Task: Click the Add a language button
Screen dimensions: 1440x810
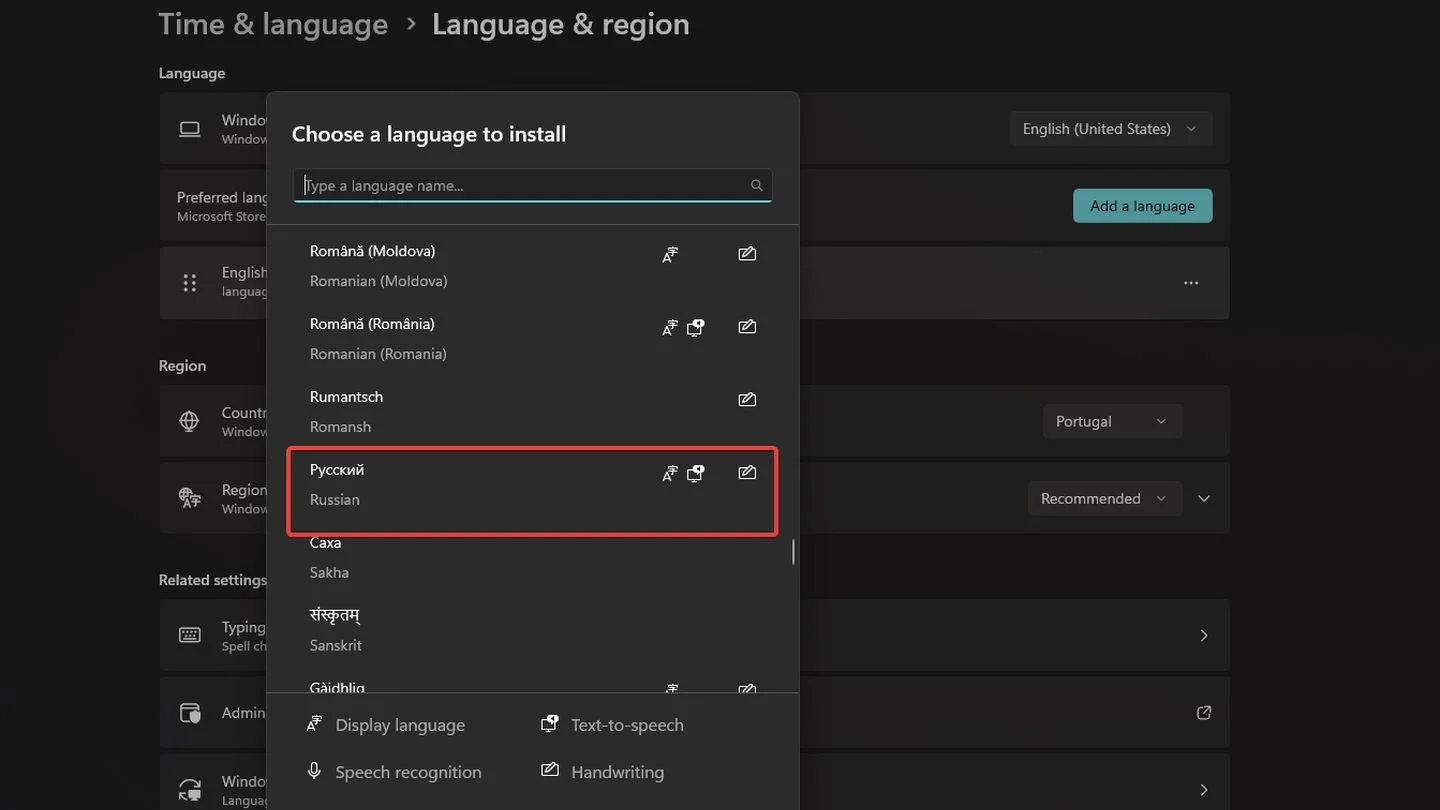Action: tap(1142, 206)
